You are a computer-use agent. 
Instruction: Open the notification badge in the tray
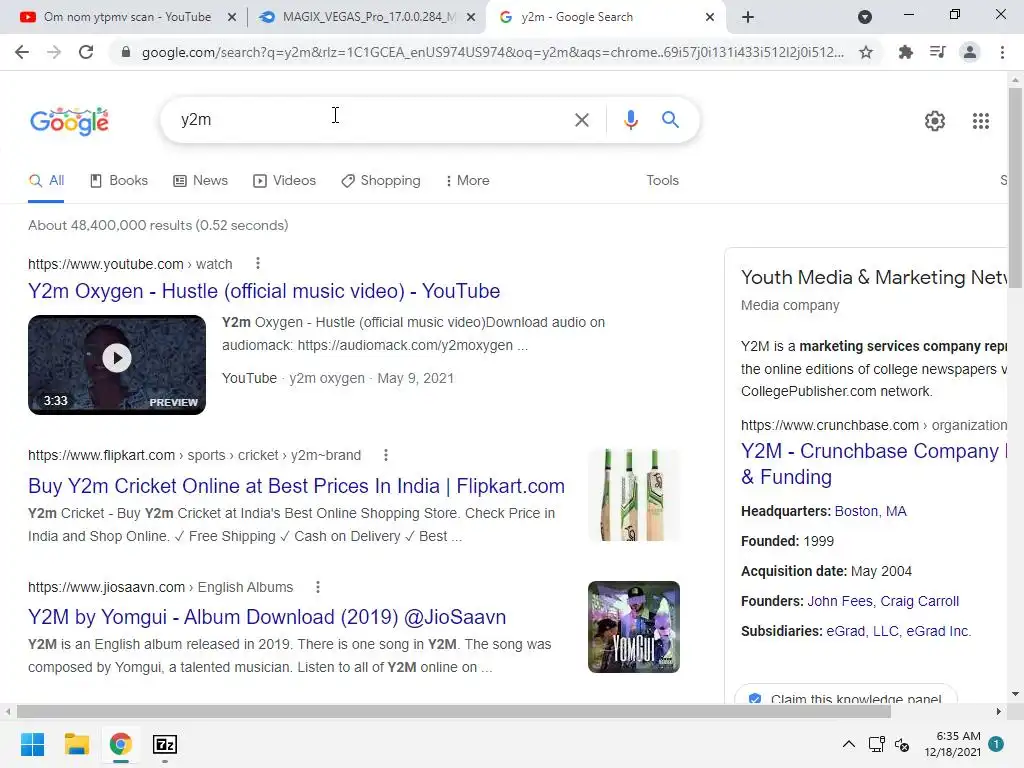[x=996, y=743]
